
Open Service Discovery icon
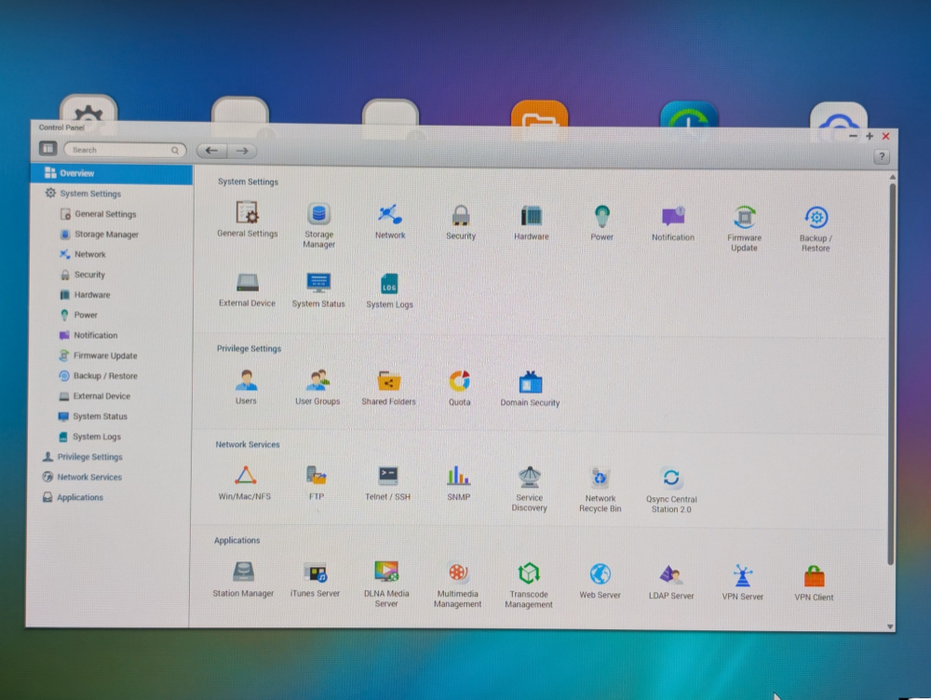pos(529,477)
